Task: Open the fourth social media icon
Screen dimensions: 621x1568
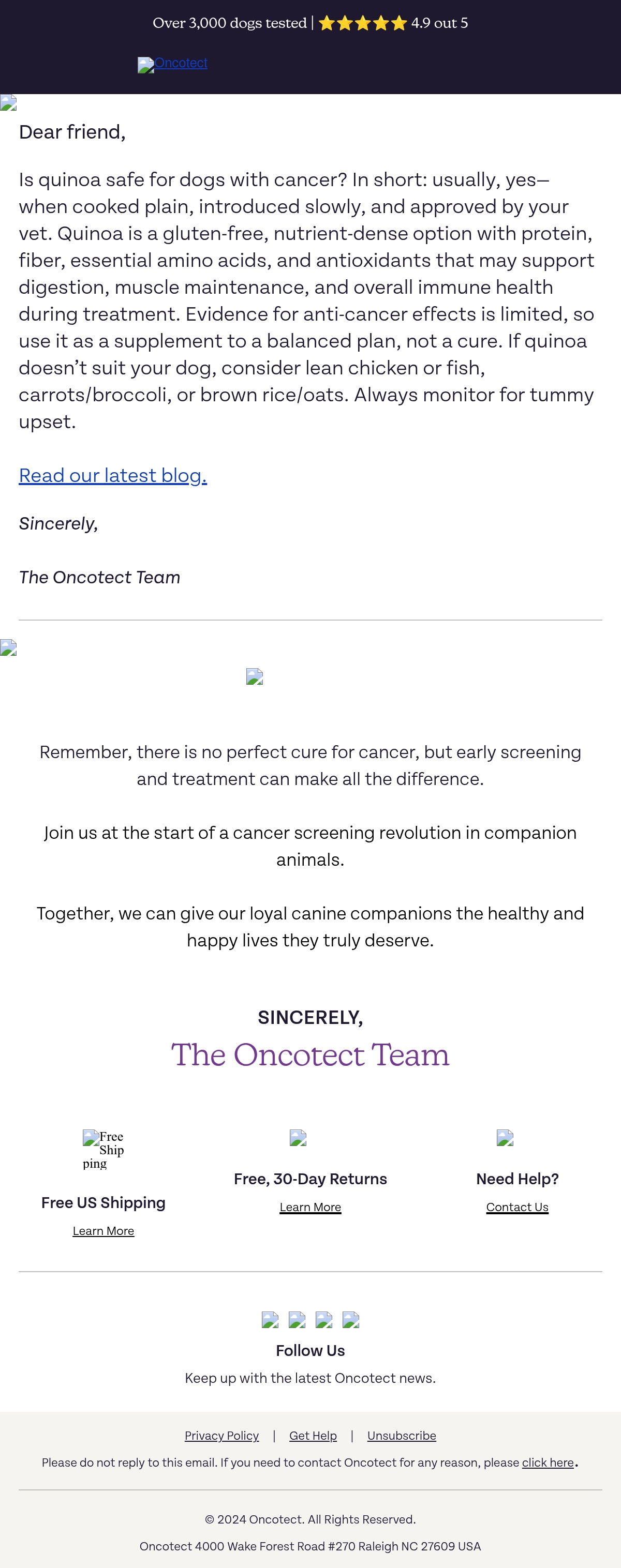Action: (x=351, y=1320)
